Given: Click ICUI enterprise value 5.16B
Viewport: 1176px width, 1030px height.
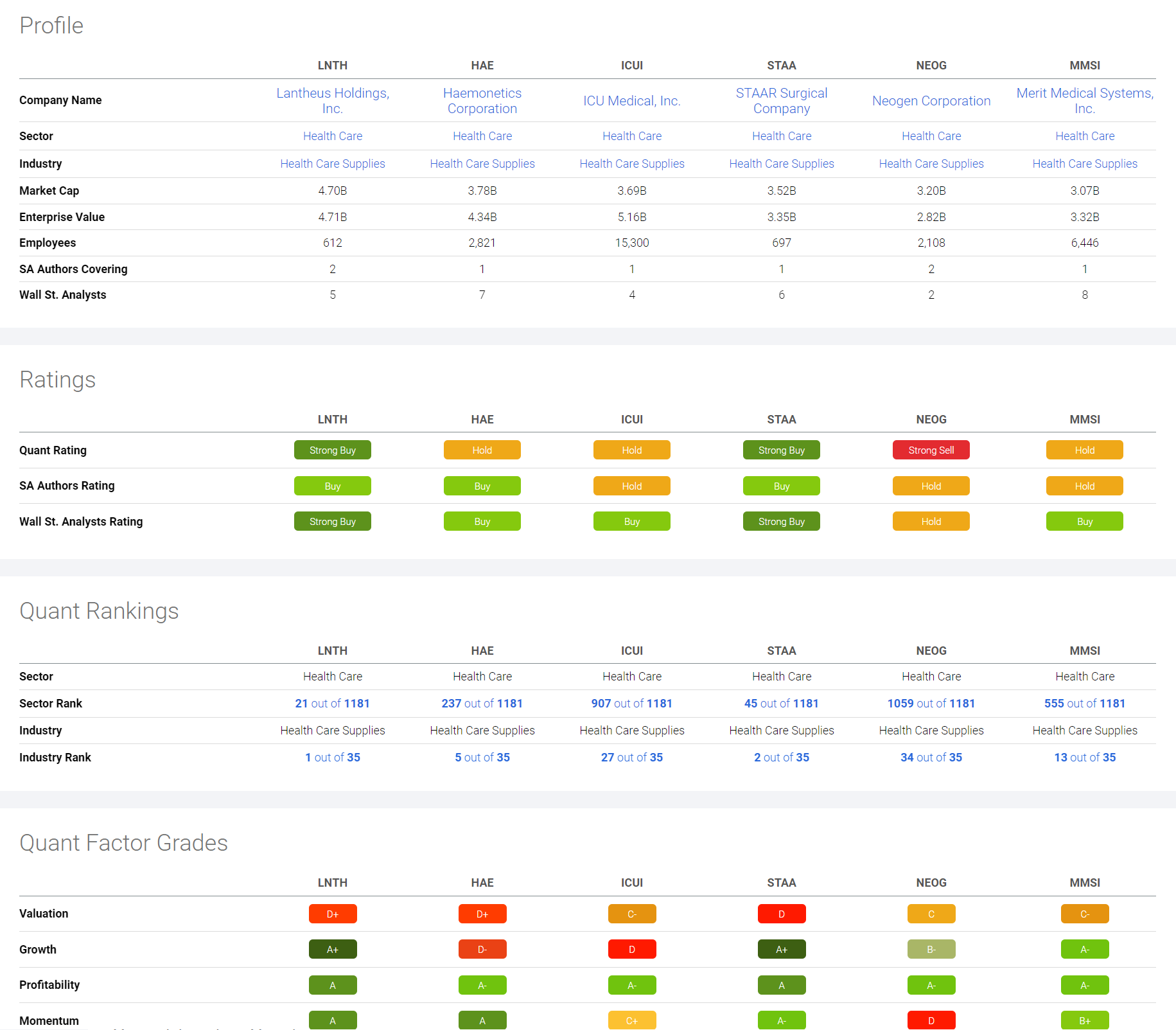Looking at the screenshot, I should [x=632, y=217].
